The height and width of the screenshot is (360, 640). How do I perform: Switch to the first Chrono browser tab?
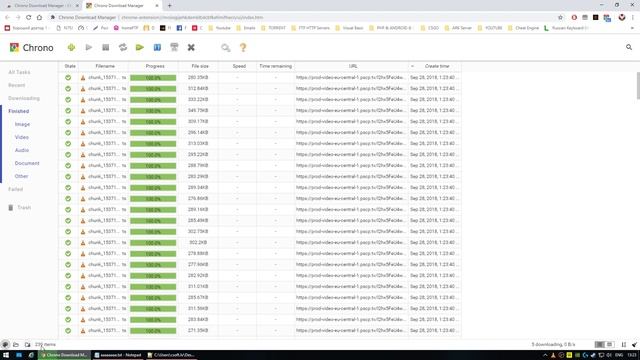pos(41,6)
